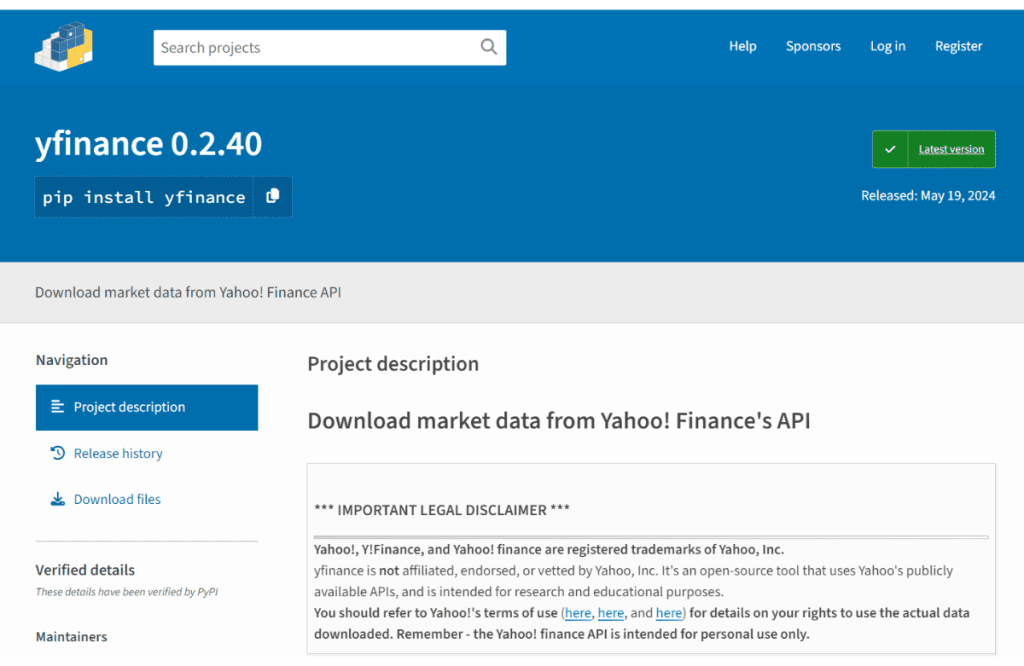The width and height of the screenshot is (1024, 666).
Task: Click the pip install yfinance command text
Action: click(144, 197)
